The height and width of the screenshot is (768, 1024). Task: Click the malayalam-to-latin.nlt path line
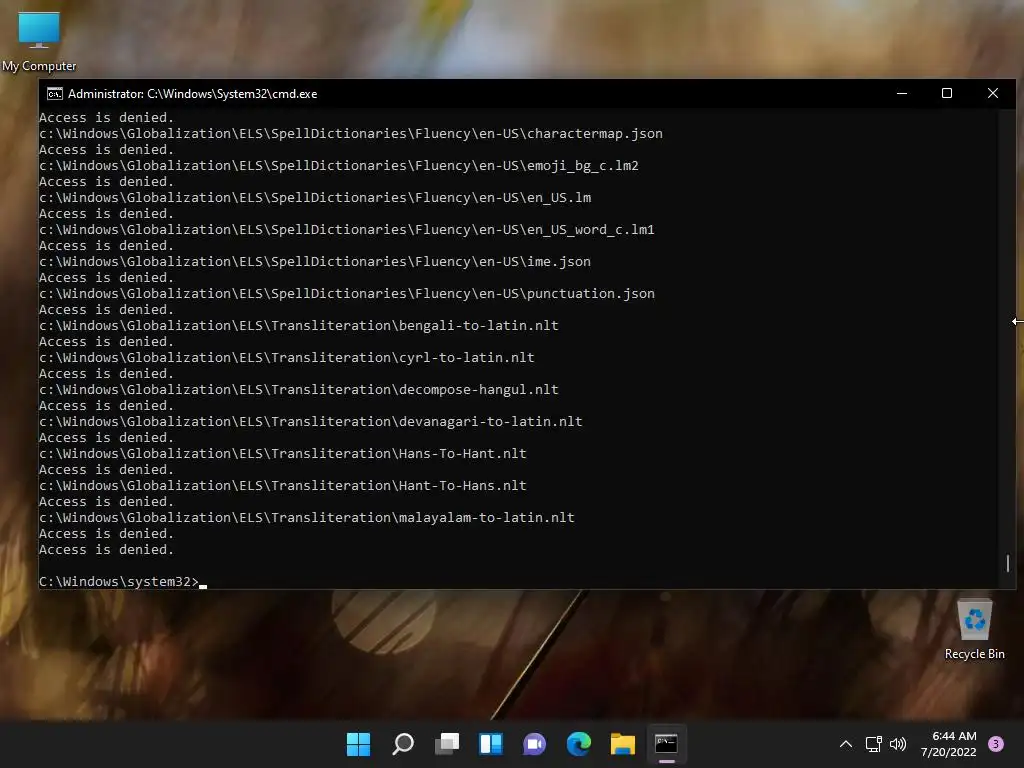point(307,517)
